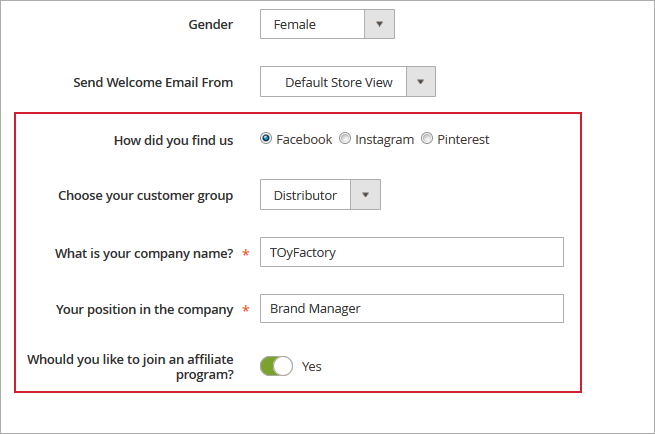Toggle the affiliate program switch
This screenshot has width=655, height=434.
[x=276, y=366]
